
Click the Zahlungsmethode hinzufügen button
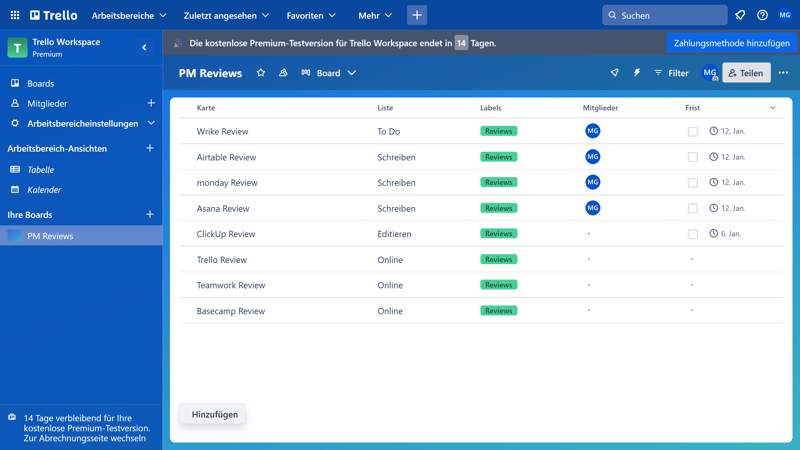click(732, 43)
